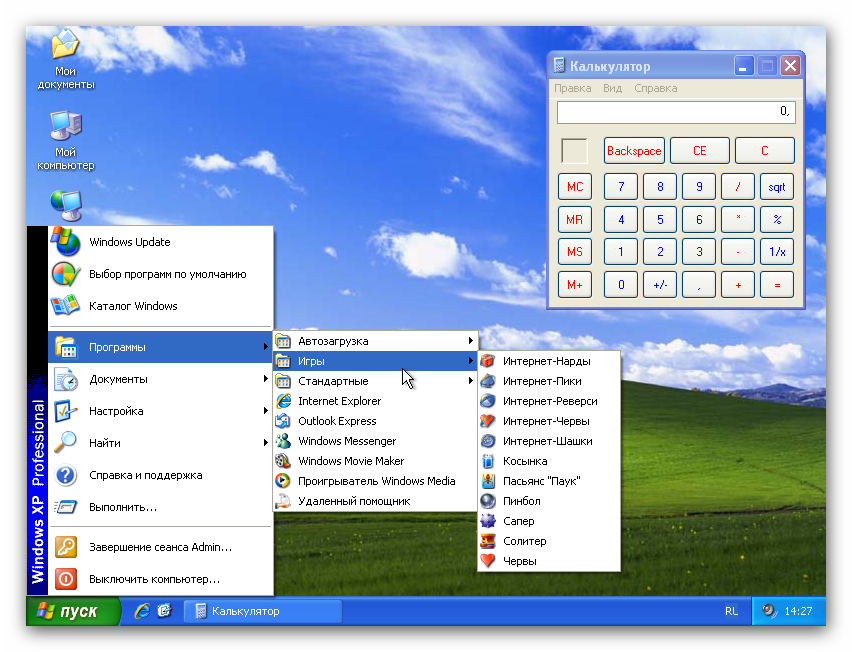Click Internet Explorer quick launch icon in taskbar
This screenshot has height=652, width=852.
click(143, 610)
